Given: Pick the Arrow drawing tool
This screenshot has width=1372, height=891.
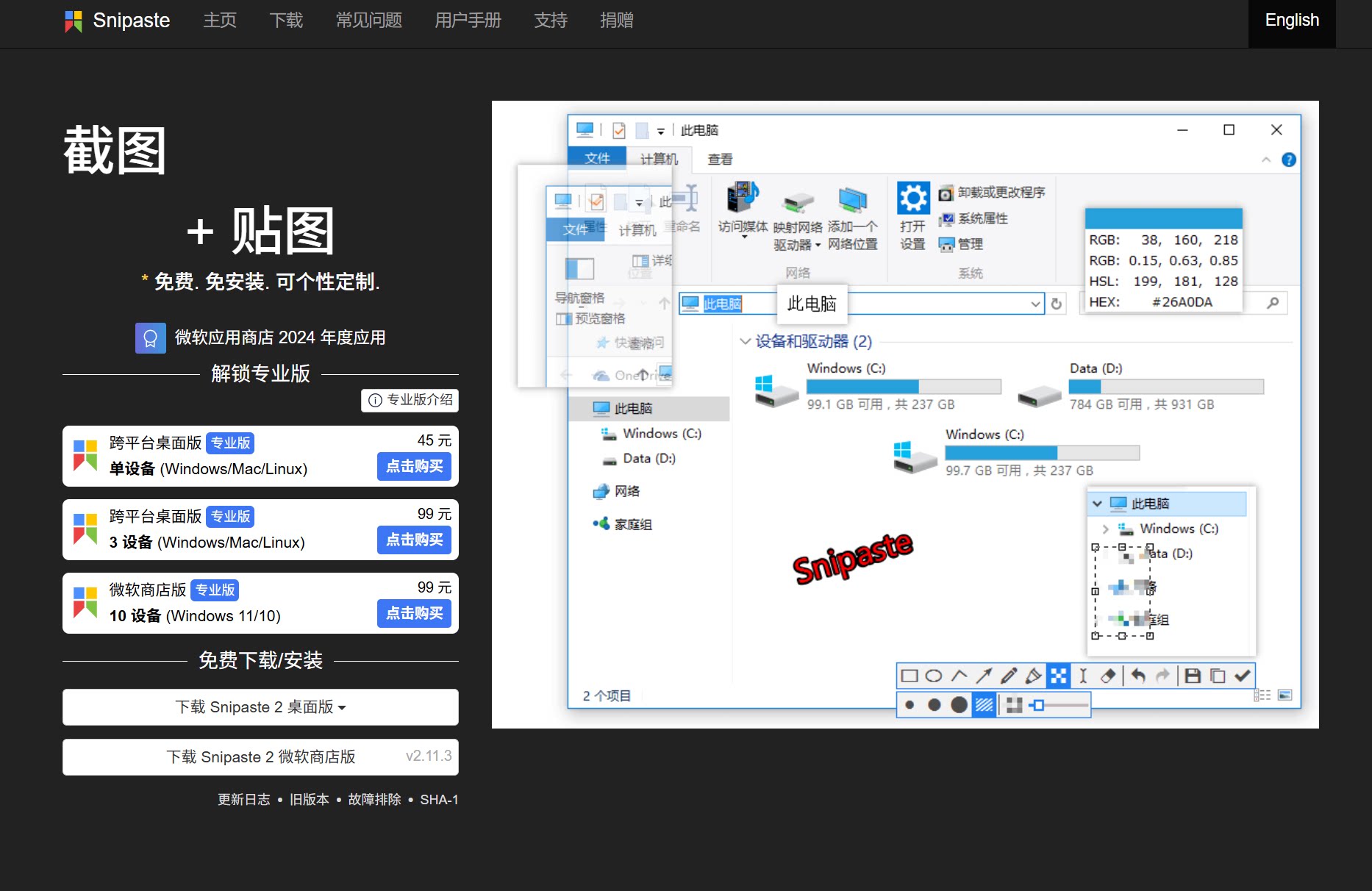Looking at the screenshot, I should pos(984,676).
